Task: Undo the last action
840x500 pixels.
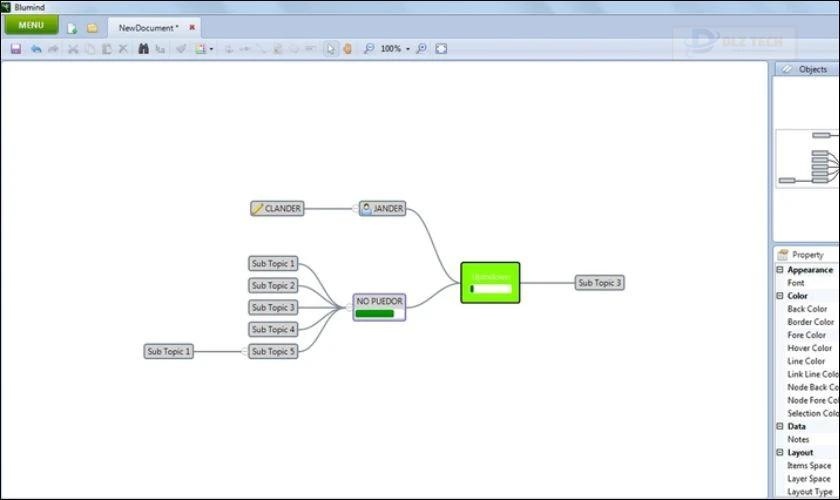Action: (x=36, y=49)
